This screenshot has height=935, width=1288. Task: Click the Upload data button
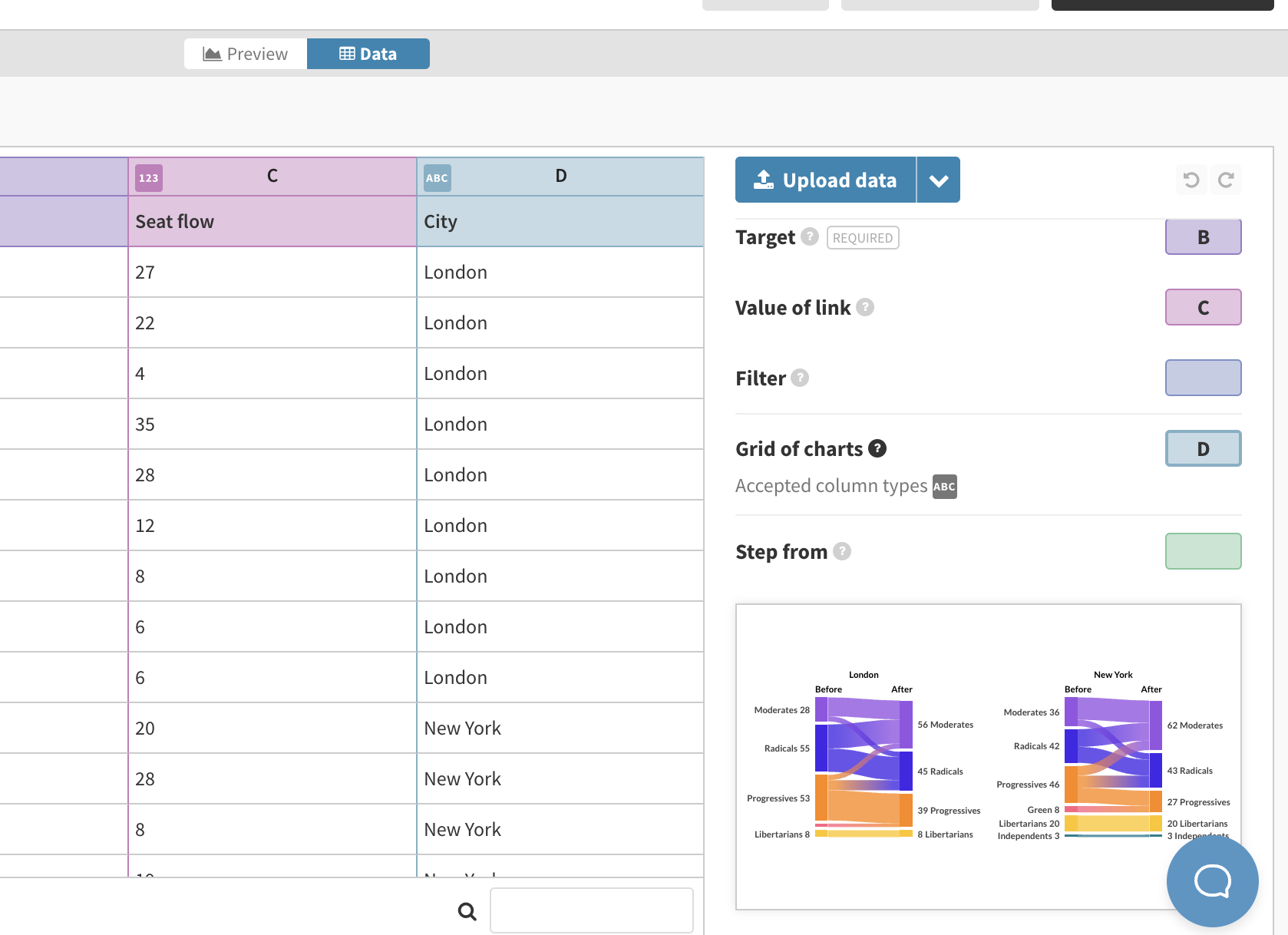click(825, 180)
